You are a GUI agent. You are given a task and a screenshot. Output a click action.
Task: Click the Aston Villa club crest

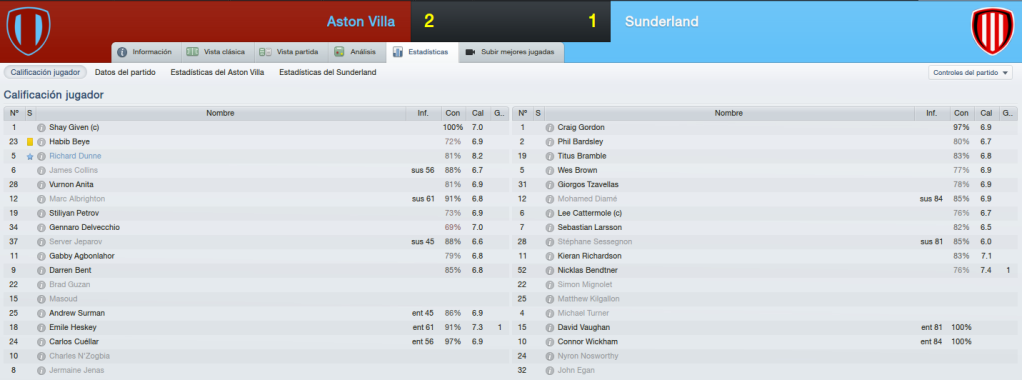click(28, 31)
